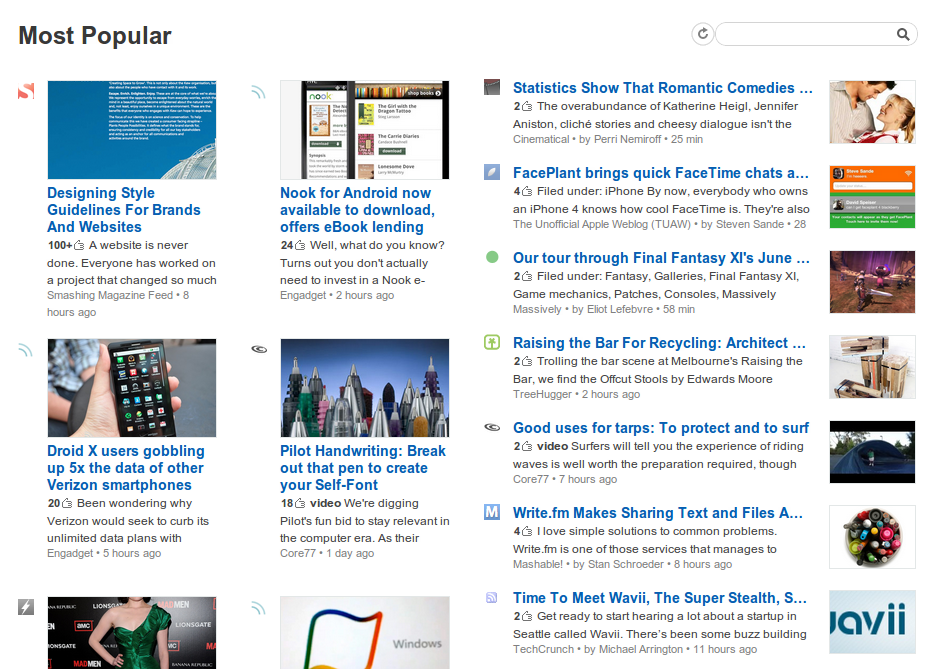Click 'Cinematical • by Perri Nemiroff' byline
The height and width of the screenshot is (669, 943).
tap(587, 140)
